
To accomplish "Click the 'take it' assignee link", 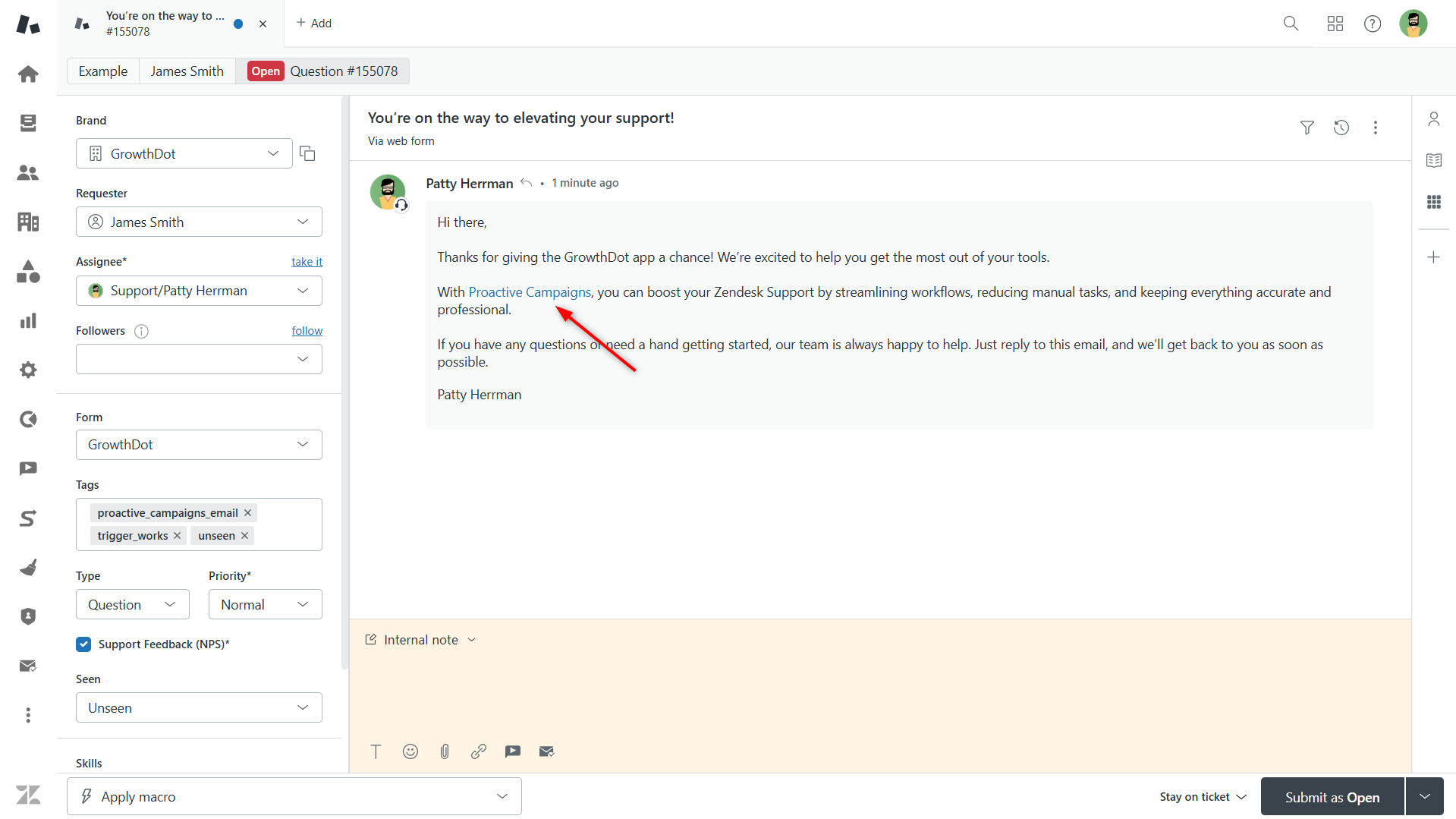I will click(x=307, y=262).
